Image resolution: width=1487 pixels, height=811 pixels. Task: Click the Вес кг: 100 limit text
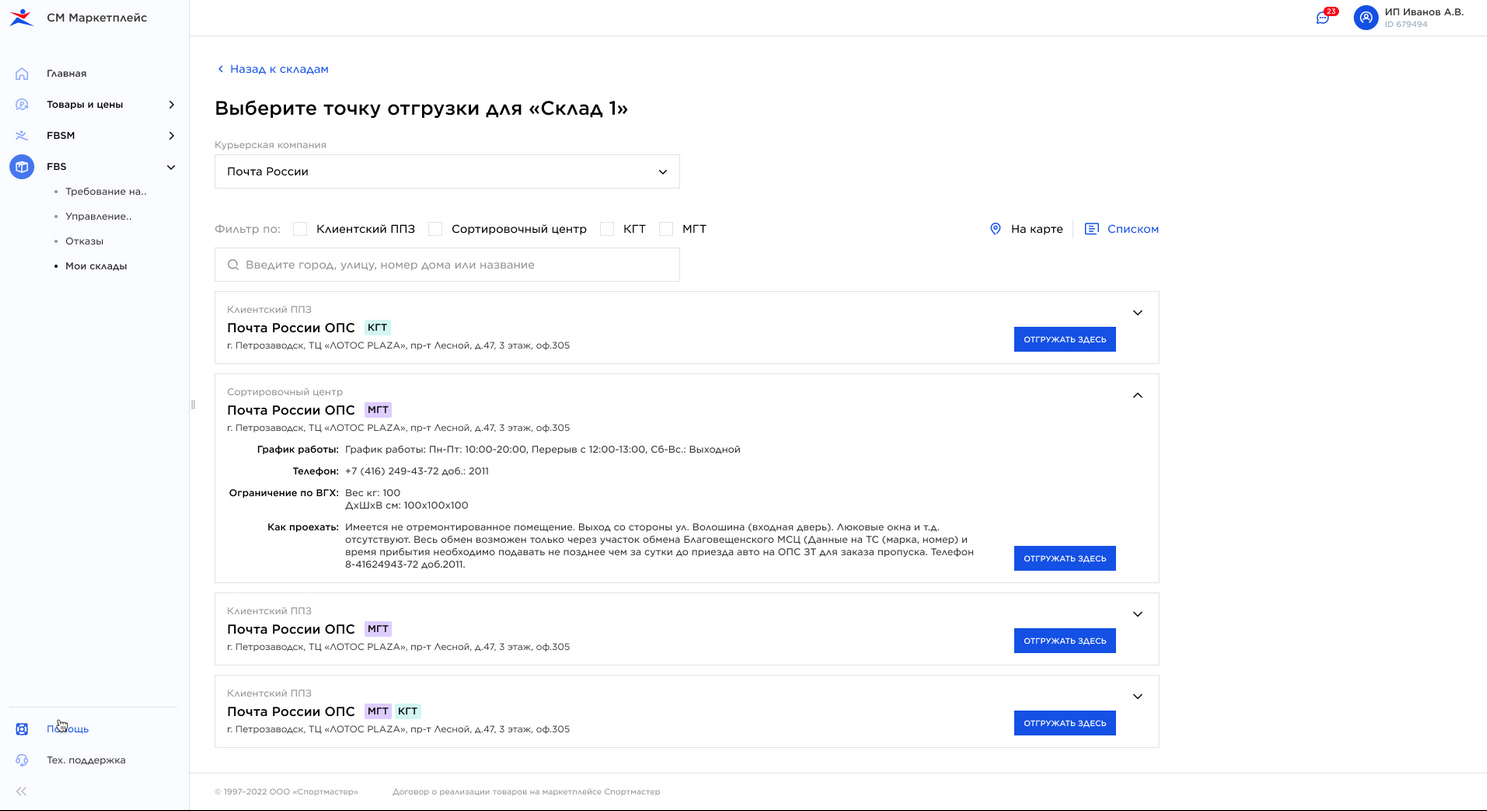pos(373,493)
